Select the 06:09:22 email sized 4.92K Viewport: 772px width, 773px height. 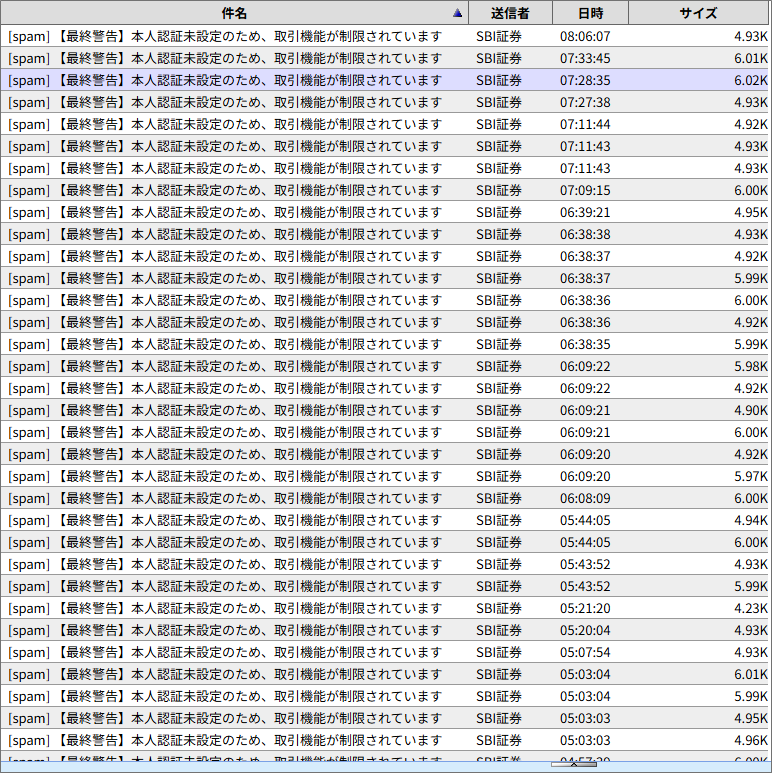(x=385, y=388)
